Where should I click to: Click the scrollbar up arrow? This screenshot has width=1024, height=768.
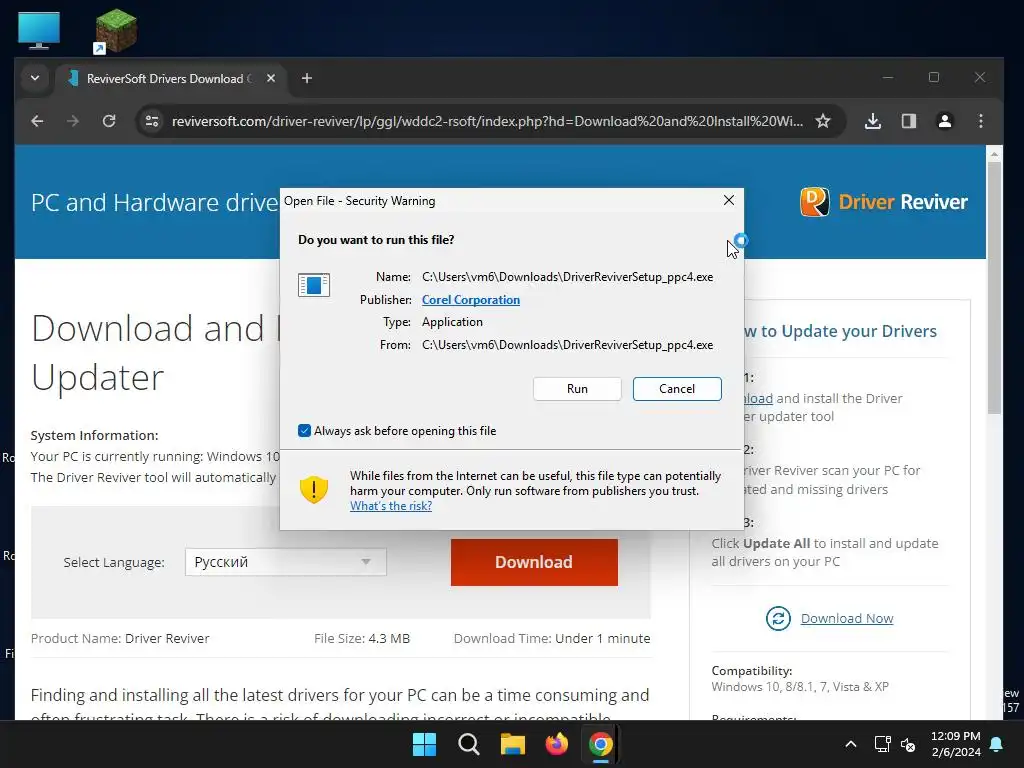tap(994, 154)
